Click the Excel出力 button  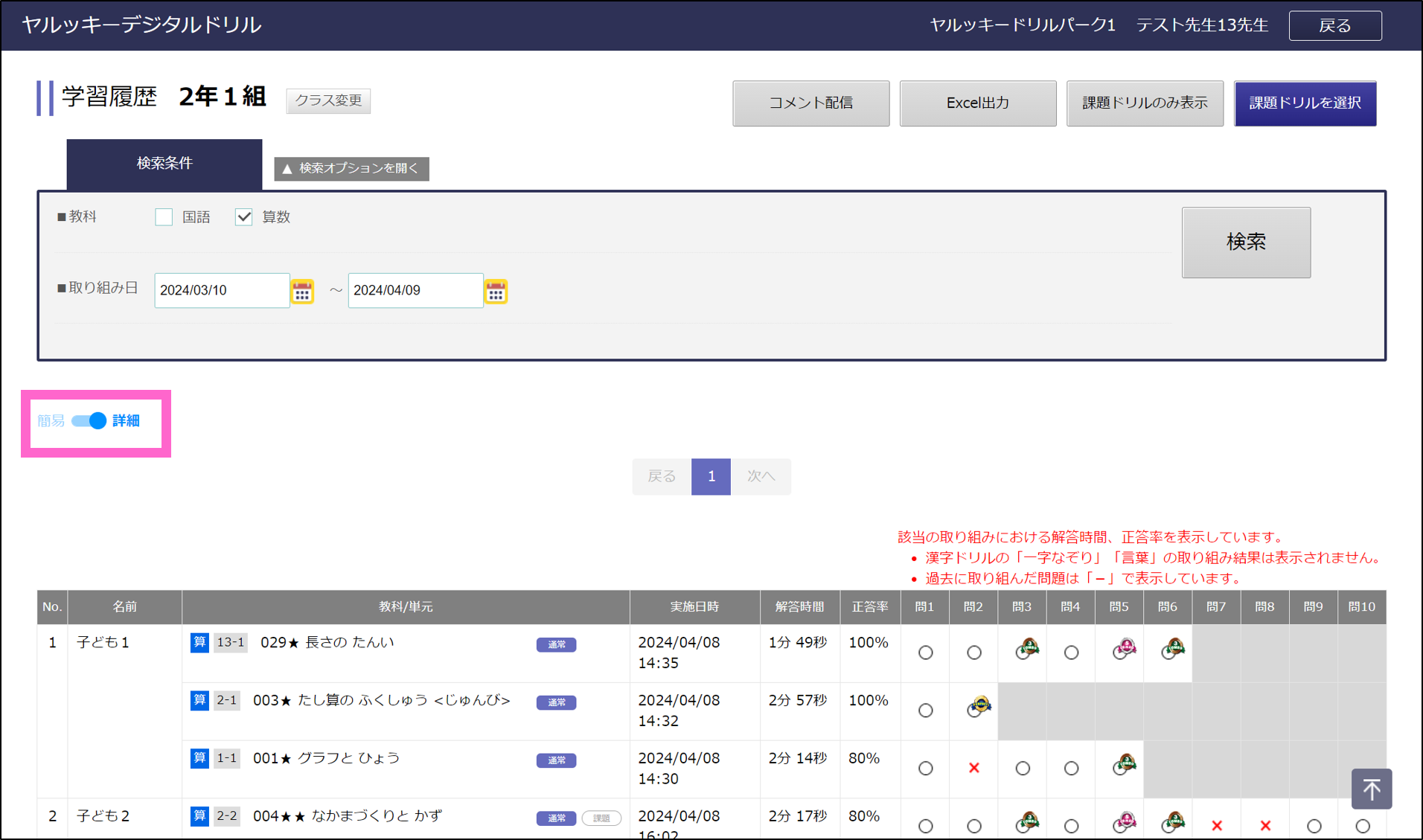(977, 103)
